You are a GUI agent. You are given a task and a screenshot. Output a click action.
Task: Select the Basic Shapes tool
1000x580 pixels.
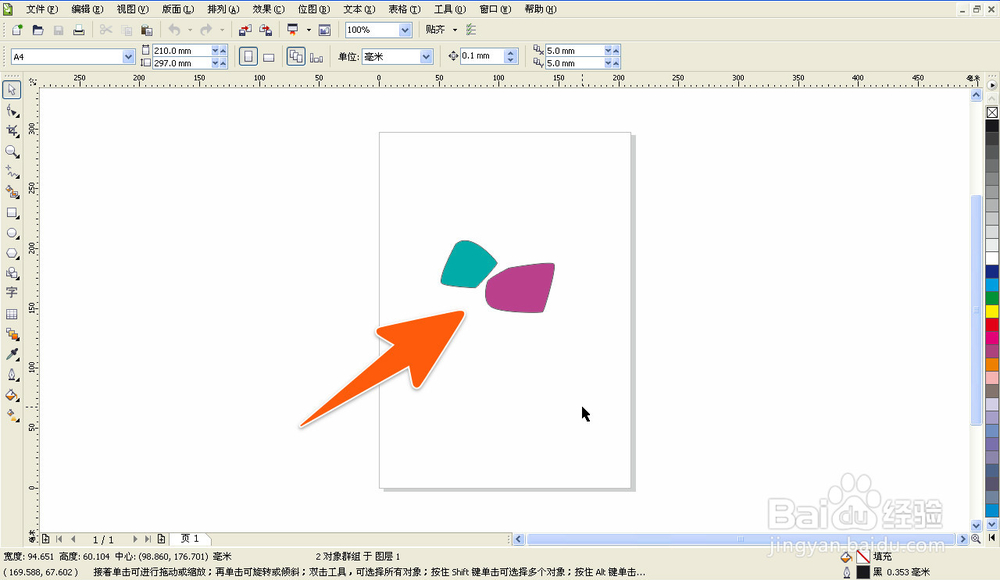click(x=11, y=273)
